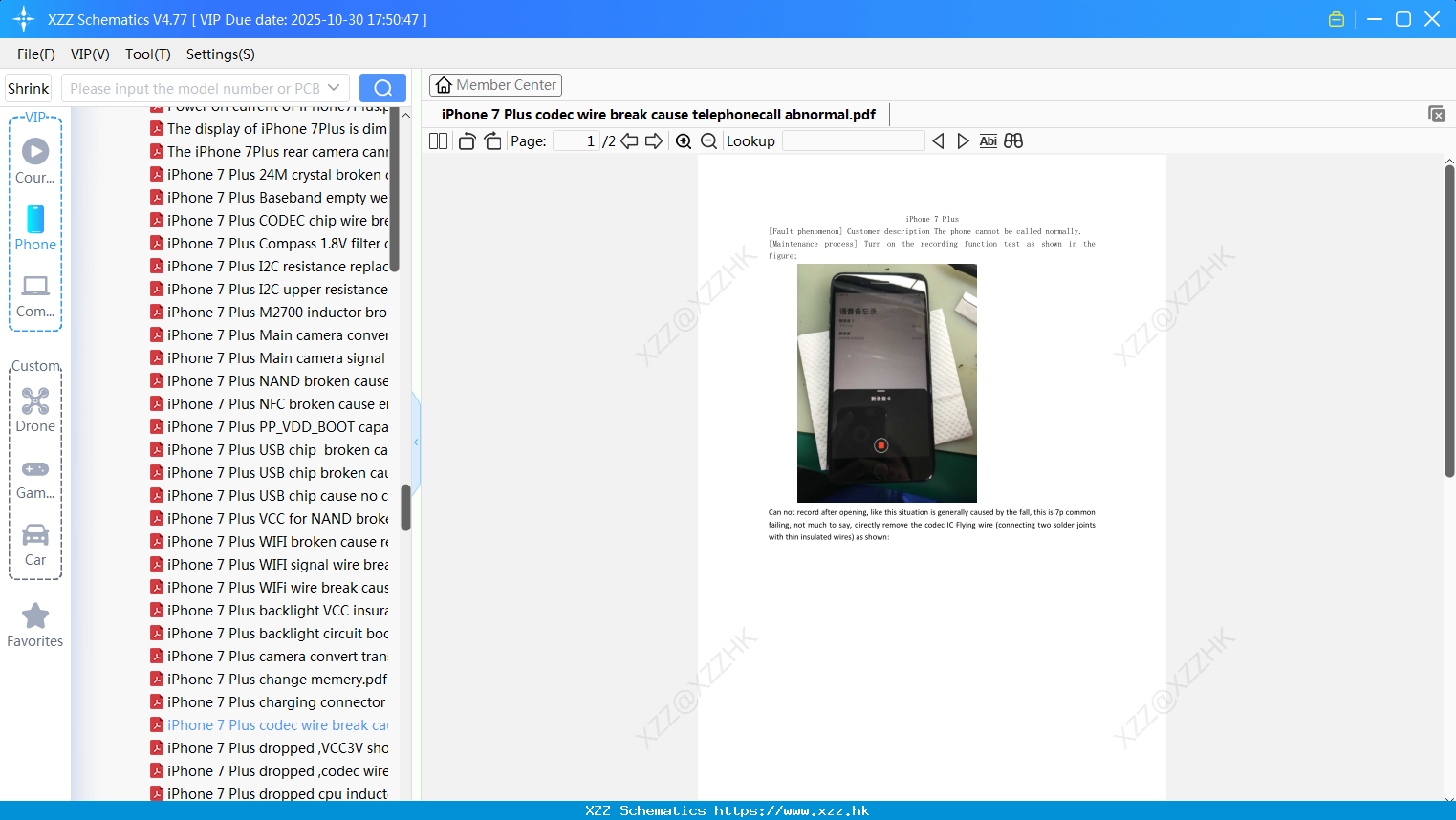
Task: Open 'iPhone 7 Plus NFC broken cause' file
Action: [x=270, y=404]
